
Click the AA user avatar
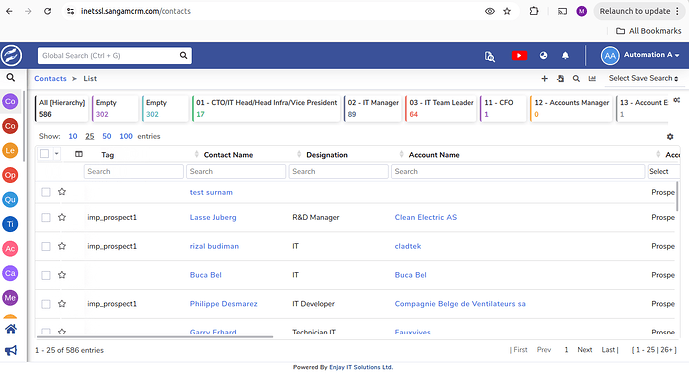(x=610, y=55)
